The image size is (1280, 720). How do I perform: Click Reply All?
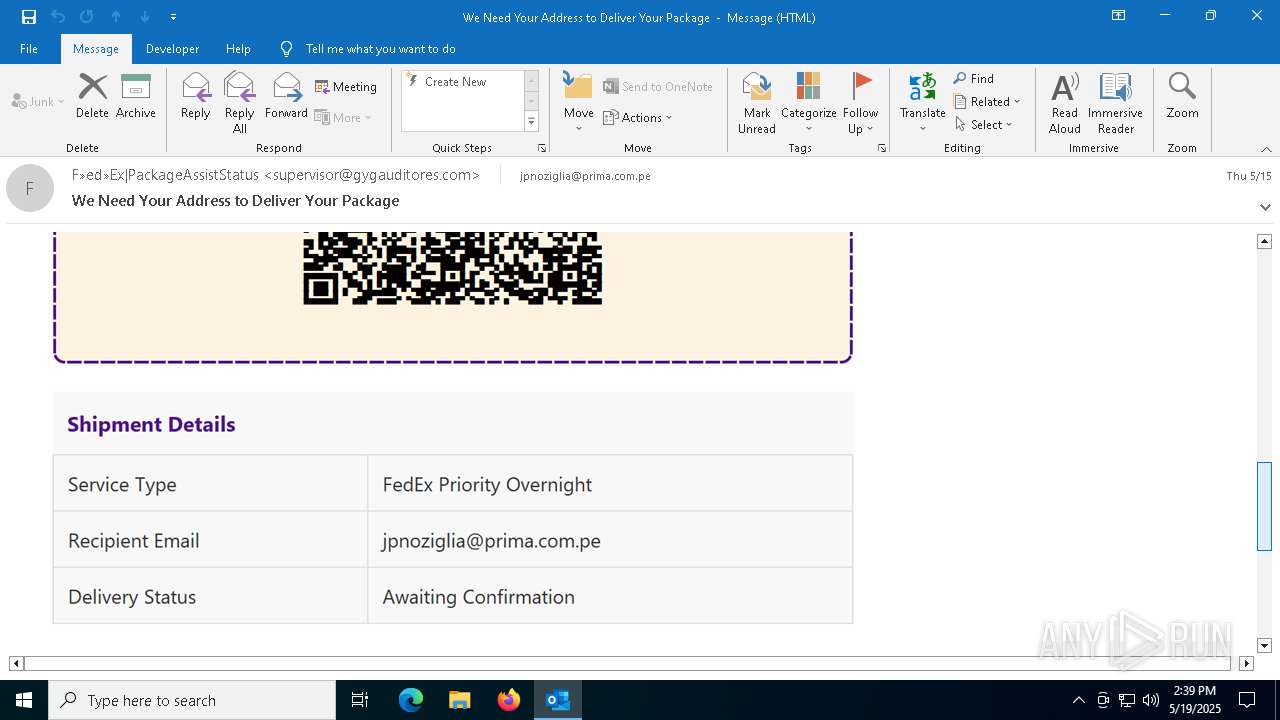point(240,103)
